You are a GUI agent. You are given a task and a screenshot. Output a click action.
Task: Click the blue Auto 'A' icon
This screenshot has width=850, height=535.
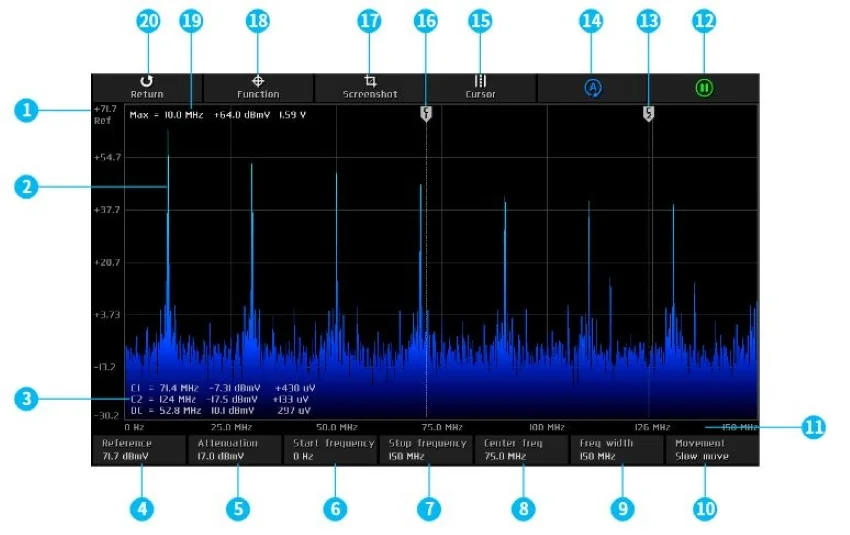[592, 88]
